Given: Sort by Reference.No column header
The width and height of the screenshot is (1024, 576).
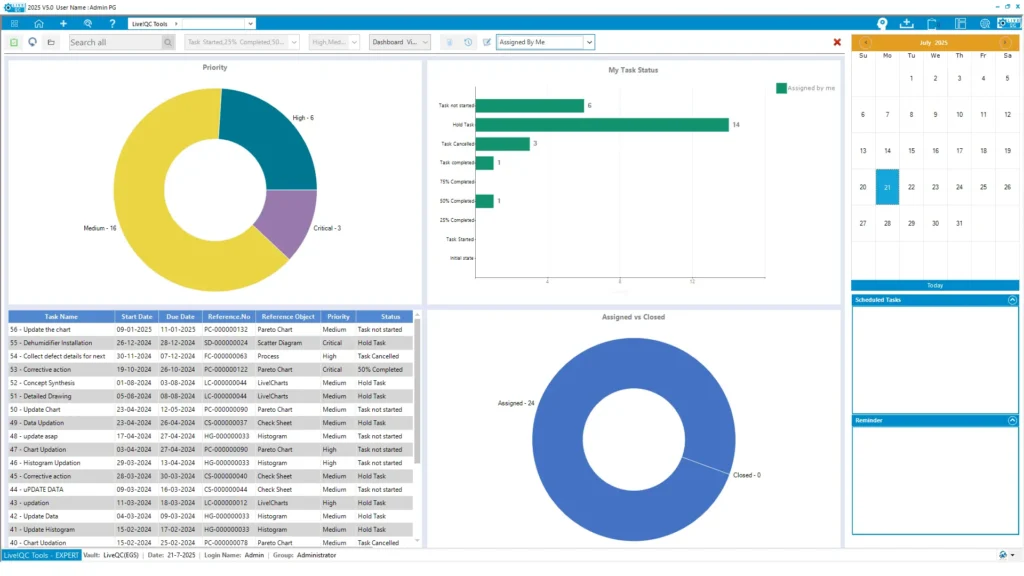Looking at the screenshot, I should click(x=229, y=317).
